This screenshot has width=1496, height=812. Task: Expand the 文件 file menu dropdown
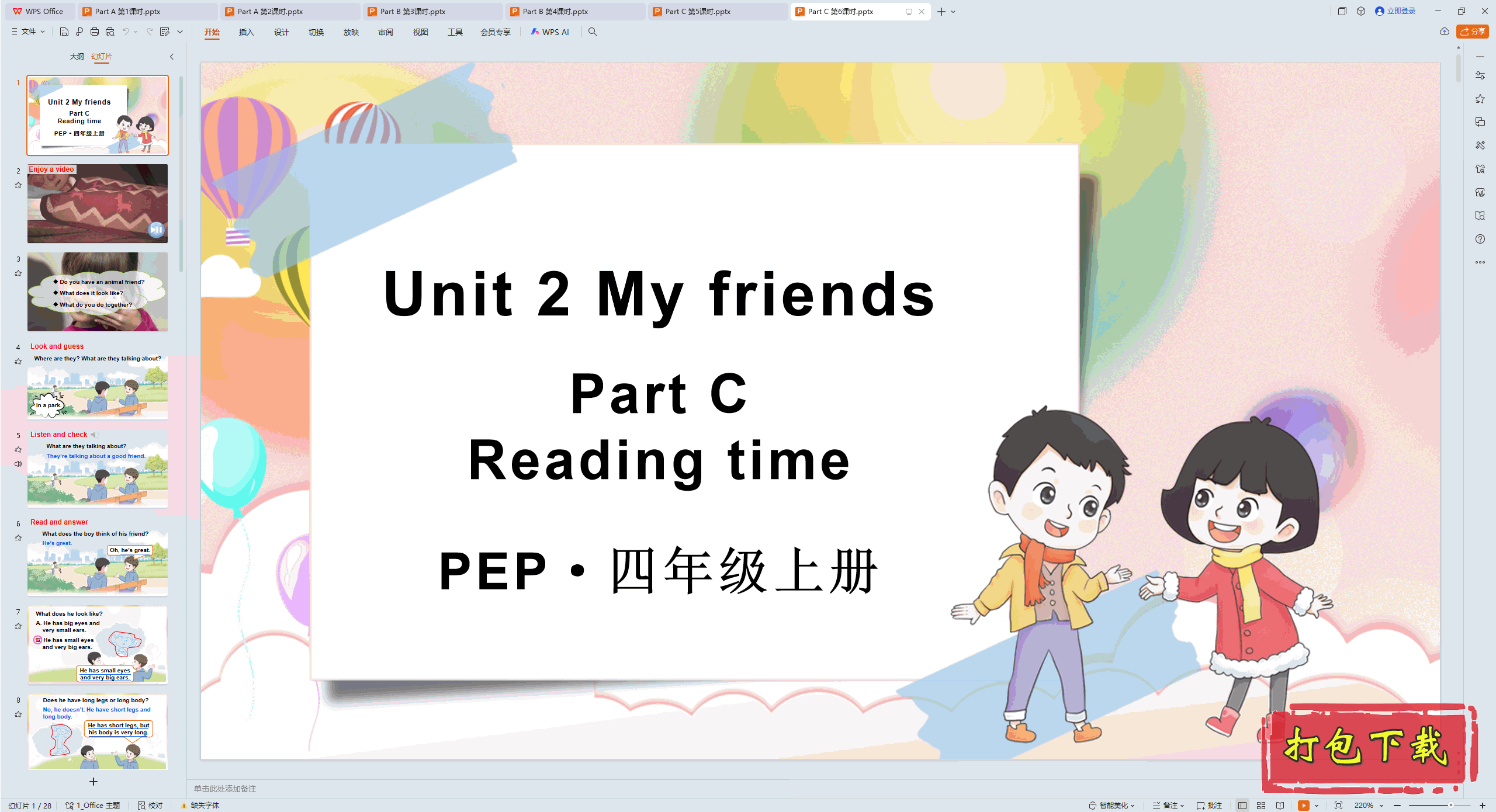[28, 32]
